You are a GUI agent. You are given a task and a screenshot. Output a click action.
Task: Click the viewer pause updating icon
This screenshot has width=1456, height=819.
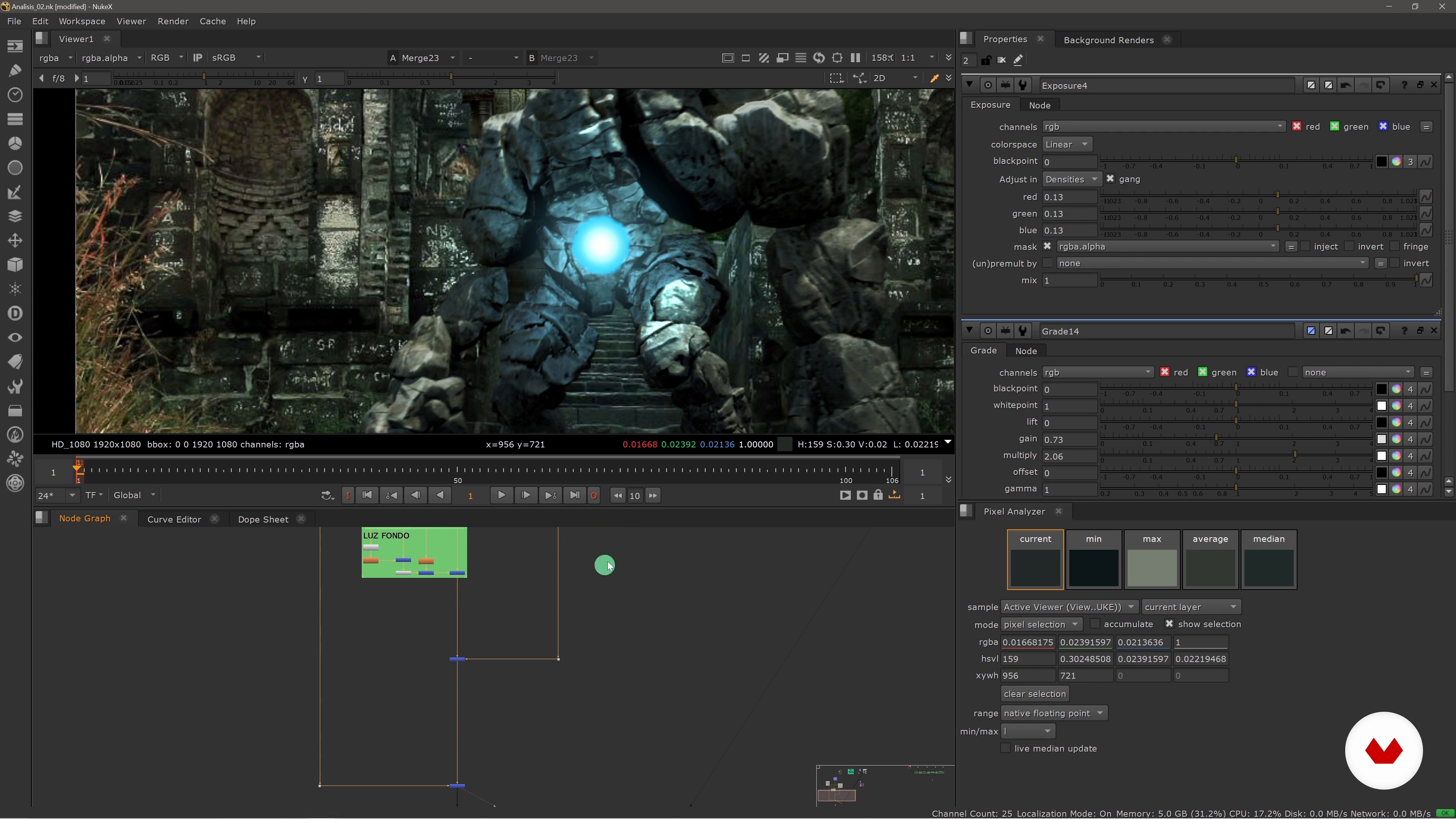(855, 58)
